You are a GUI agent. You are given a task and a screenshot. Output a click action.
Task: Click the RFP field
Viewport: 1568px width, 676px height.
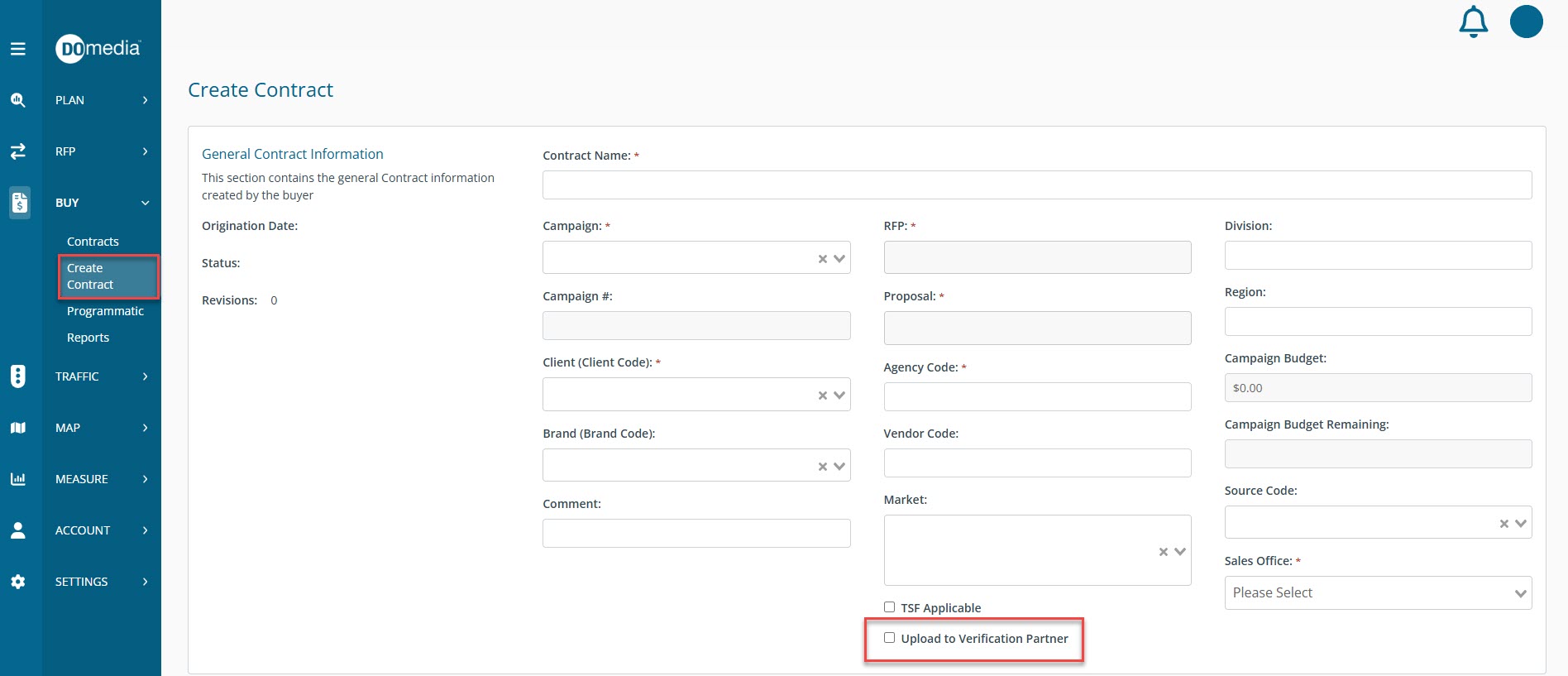click(1037, 257)
